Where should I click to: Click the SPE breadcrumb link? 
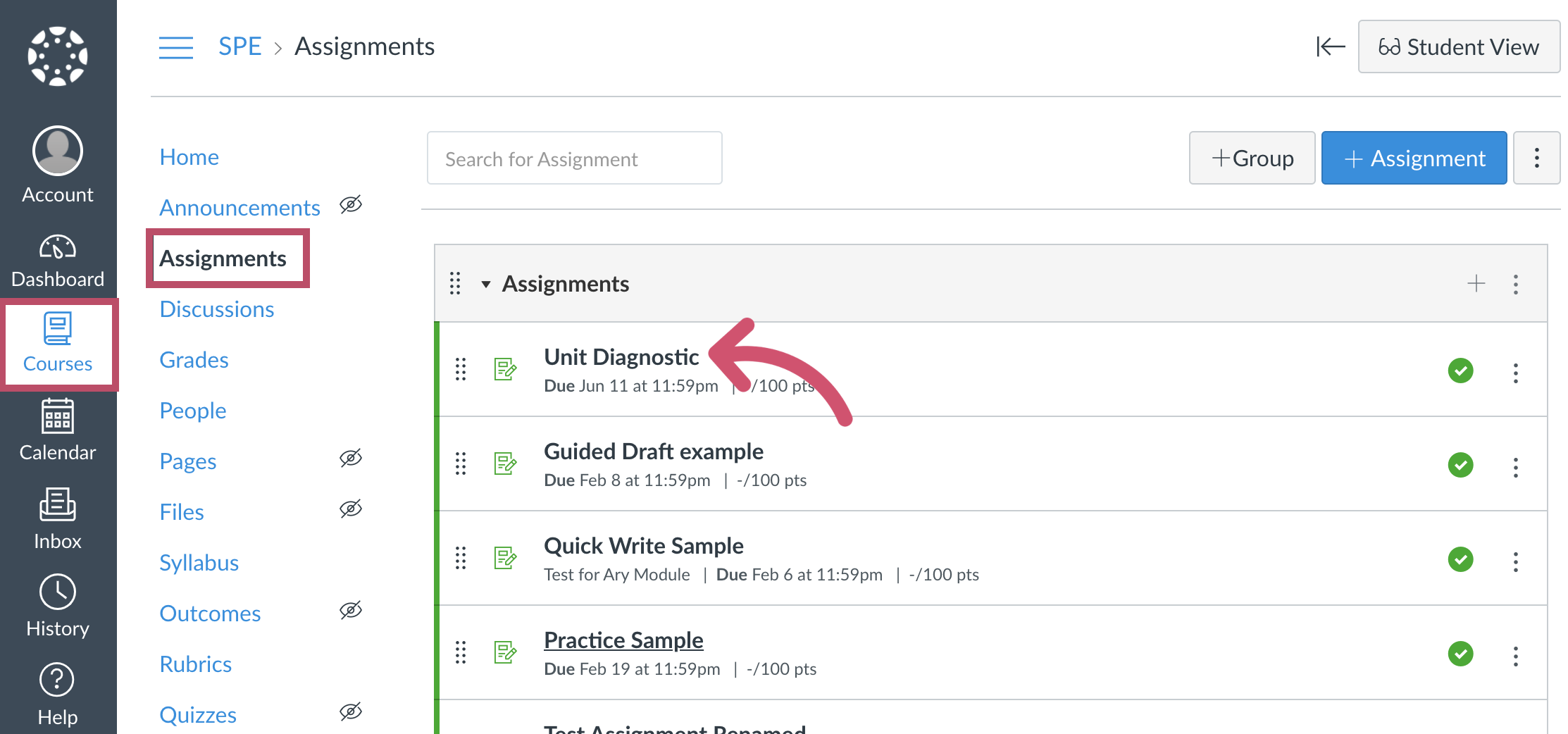(239, 46)
